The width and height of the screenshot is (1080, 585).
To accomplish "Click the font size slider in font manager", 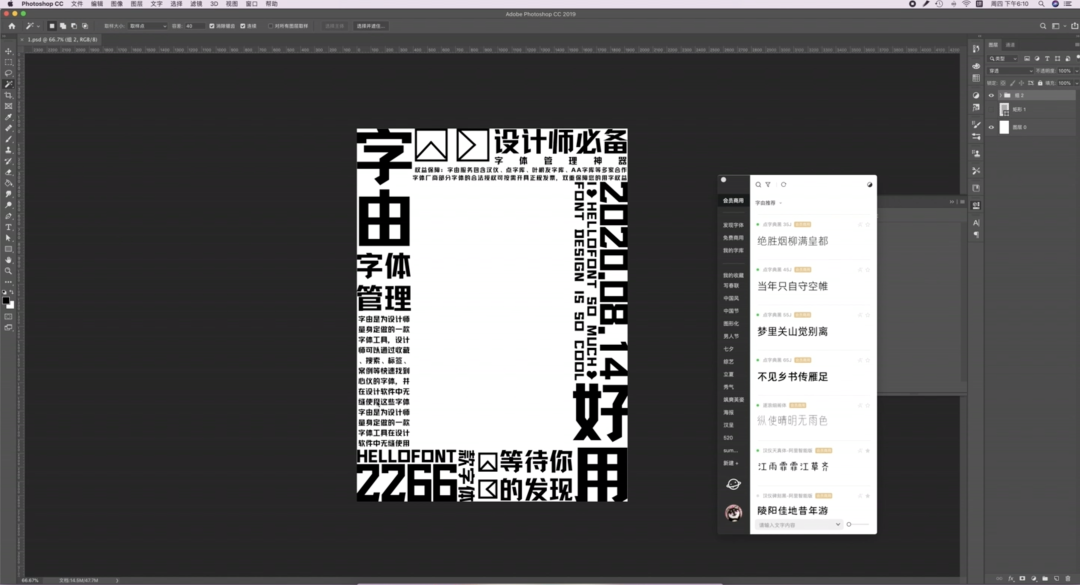I will pyautogui.click(x=858, y=524).
